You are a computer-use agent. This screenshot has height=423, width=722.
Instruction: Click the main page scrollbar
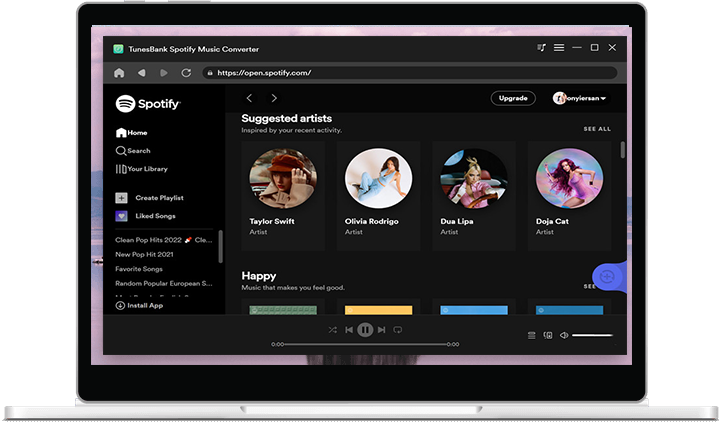[x=623, y=150]
